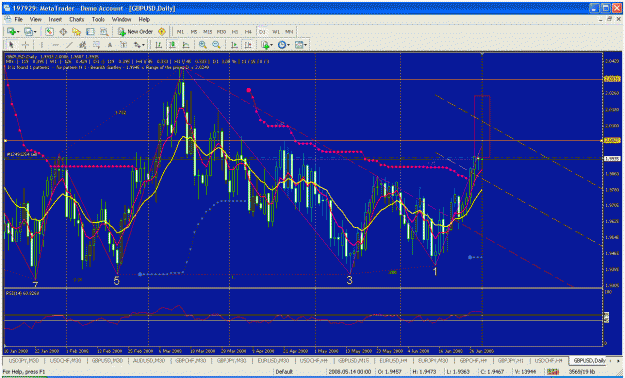Click the MetaTrader window title icon
This screenshot has height=378, width=625.
6,8
